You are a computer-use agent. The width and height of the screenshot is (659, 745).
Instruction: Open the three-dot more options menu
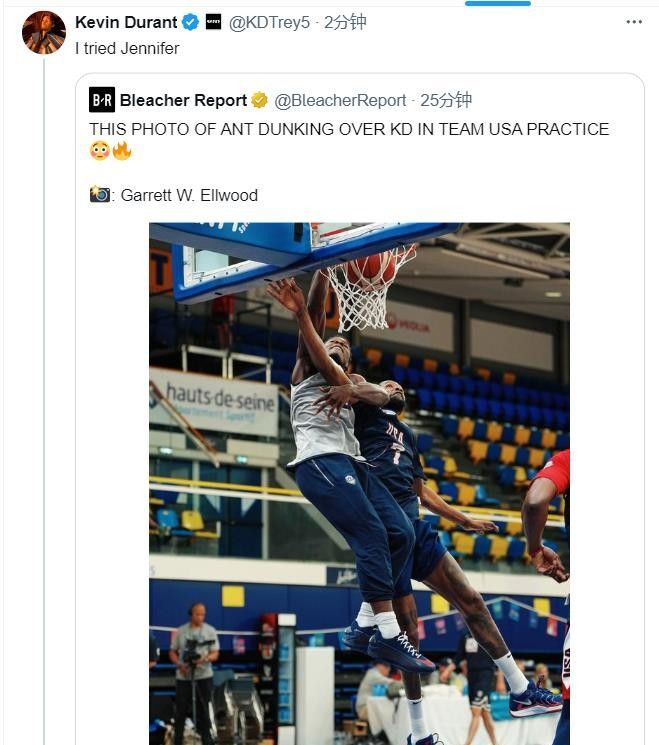(633, 22)
